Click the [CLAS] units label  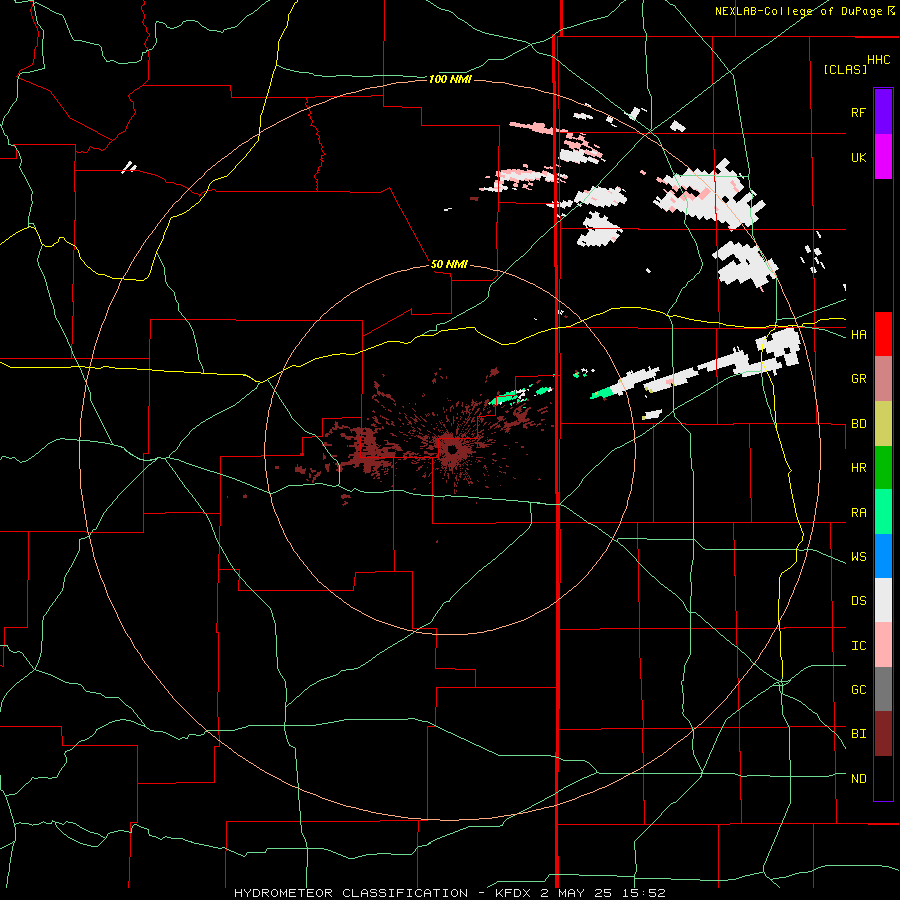tap(845, 69)
